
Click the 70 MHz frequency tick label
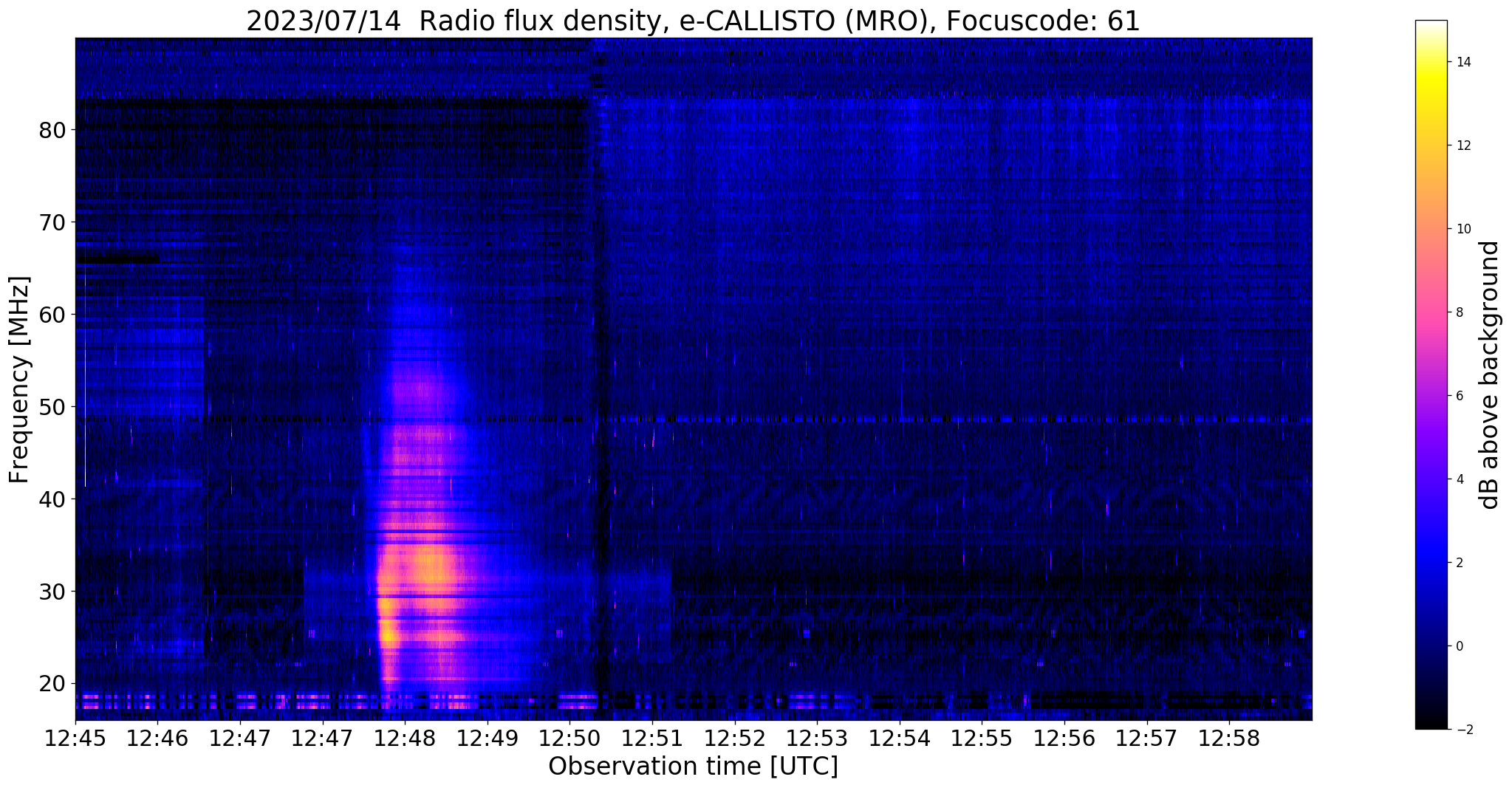point(52,222)
